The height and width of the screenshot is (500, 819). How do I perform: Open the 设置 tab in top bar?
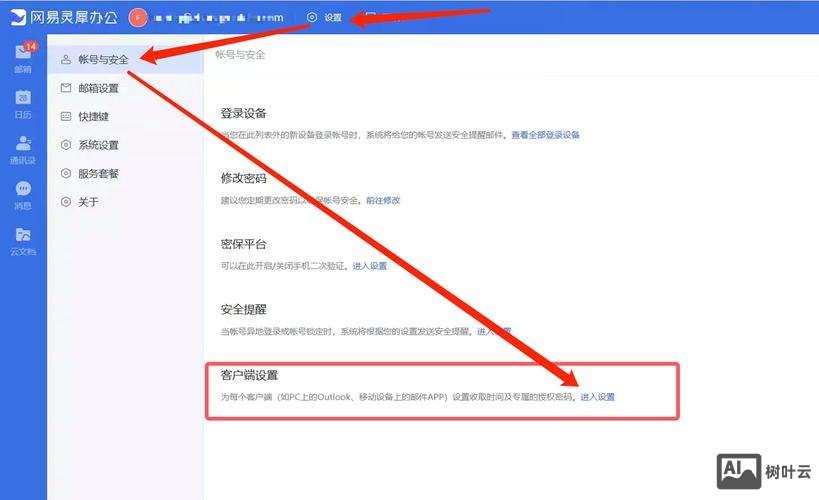324,17
